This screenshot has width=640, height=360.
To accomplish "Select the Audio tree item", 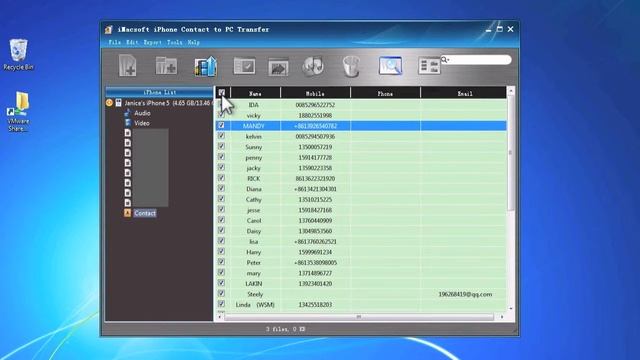I will [x=142, y=113].
